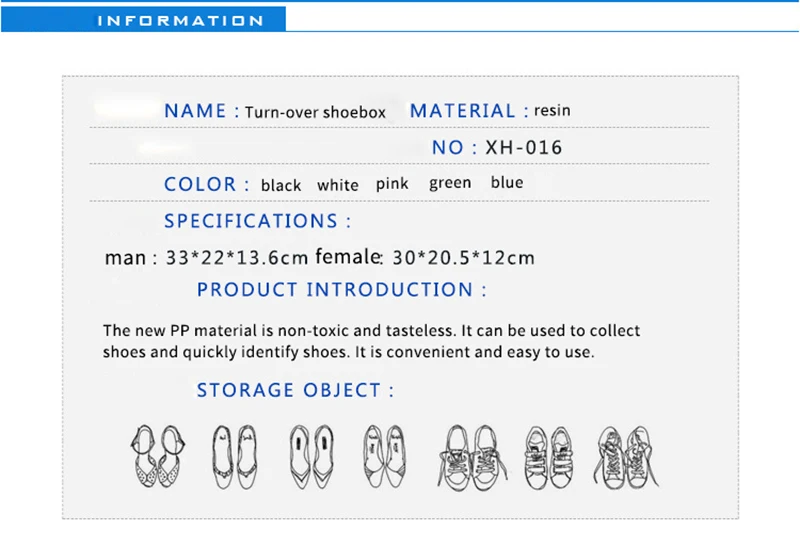Click the green color option text
800x546 pixels.
click(x=450, y=183)
